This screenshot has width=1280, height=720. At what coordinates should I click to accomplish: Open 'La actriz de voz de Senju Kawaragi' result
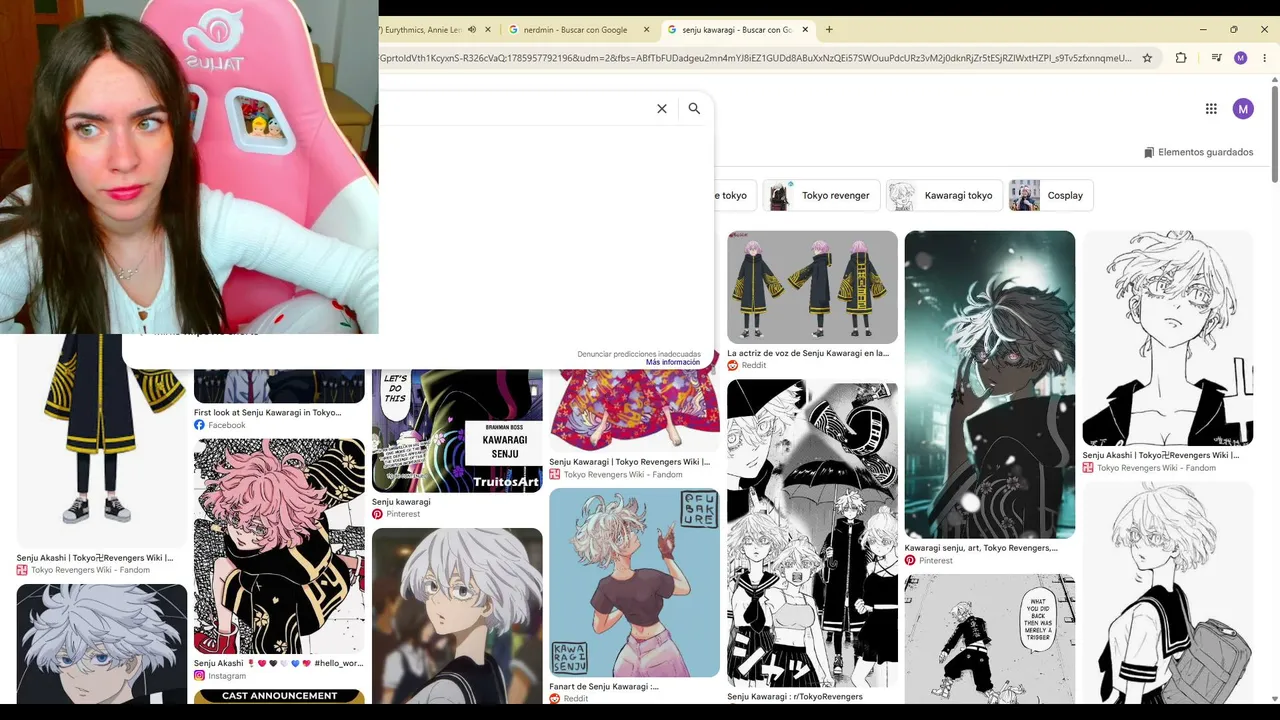pyautogui.click(x=808, y=353)
